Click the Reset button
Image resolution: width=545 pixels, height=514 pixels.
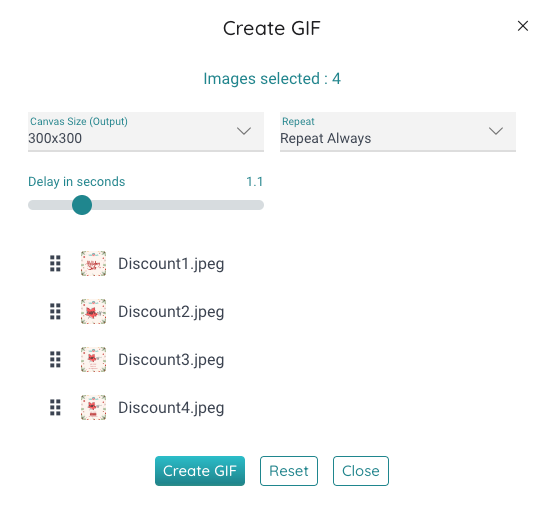coord(289,471)
